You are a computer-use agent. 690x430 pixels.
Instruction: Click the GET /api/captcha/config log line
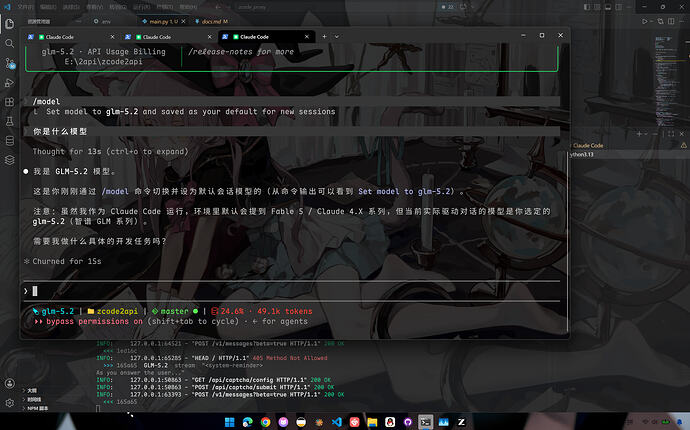point(214,380)
